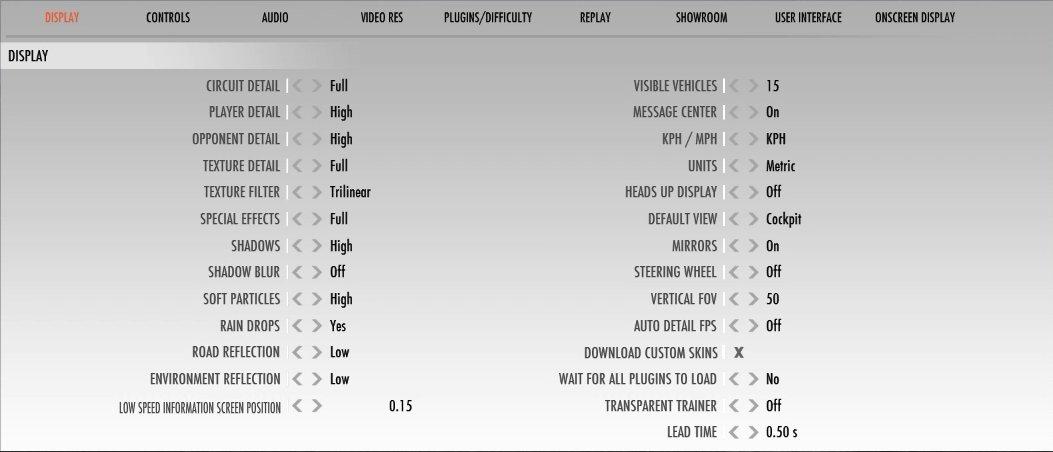The width and height of the screenshot is (1053, 452).
Task: Change Units option using right arrow
Action: click(753, 166)
